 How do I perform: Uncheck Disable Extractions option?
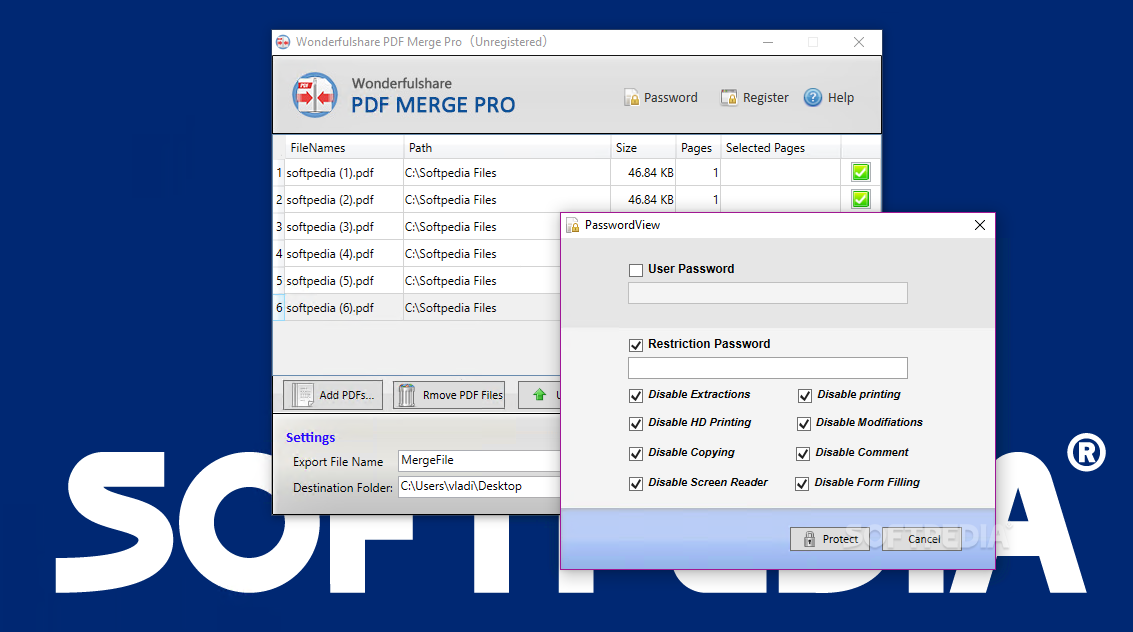(x=636, y=396)
